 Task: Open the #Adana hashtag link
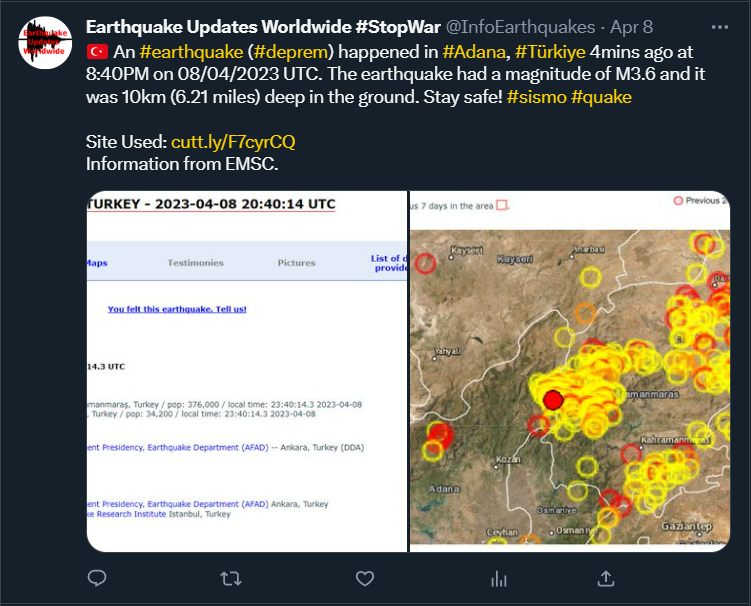pos(474,50)
